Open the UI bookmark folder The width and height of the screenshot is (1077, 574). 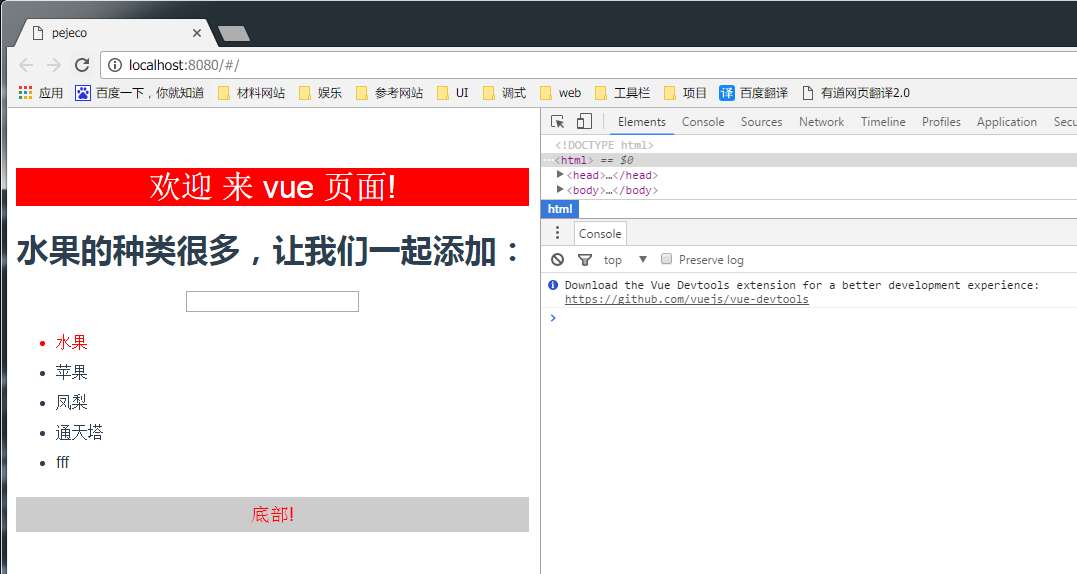453,93
